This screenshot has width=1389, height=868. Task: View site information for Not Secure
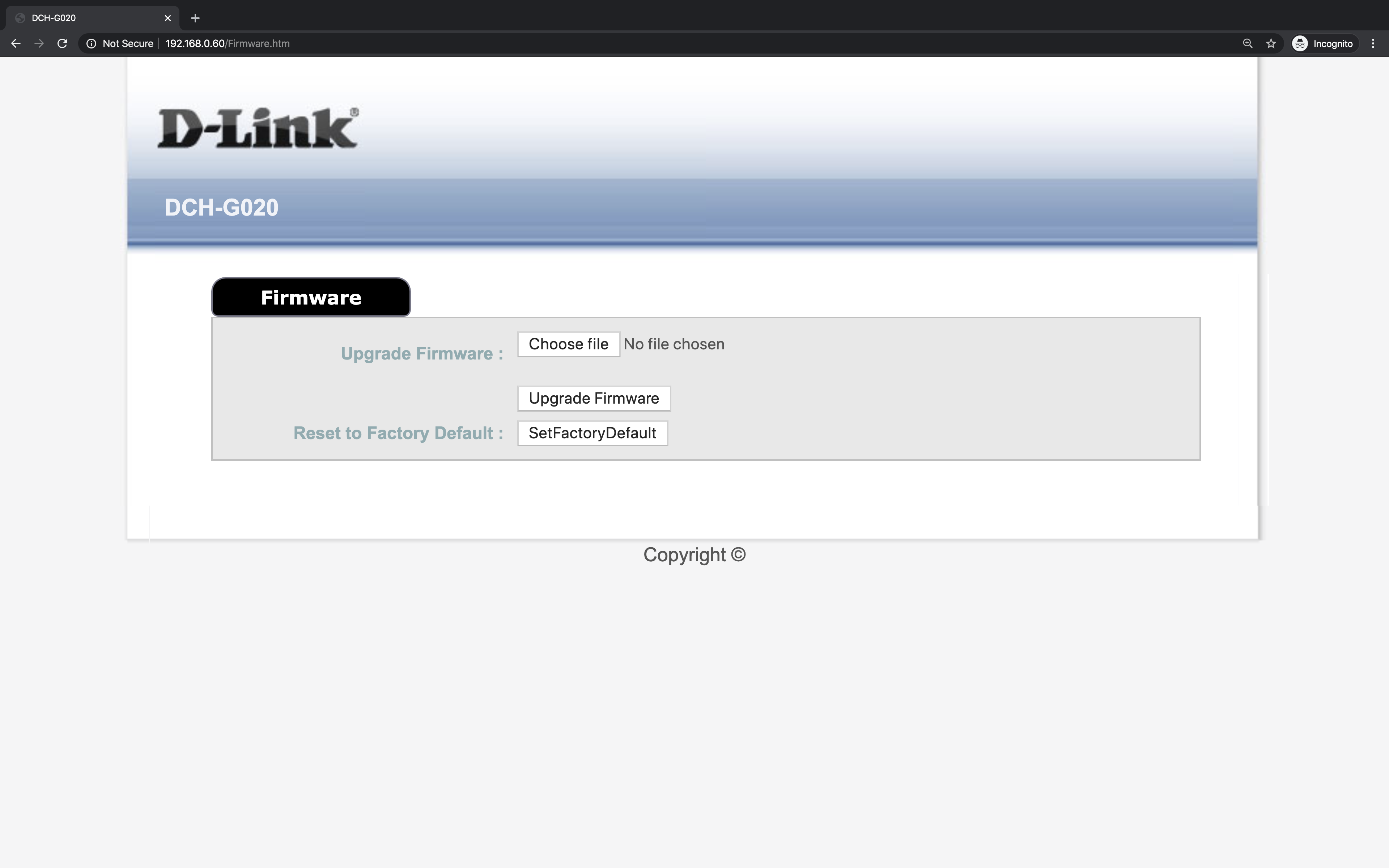tap(120, 44)
